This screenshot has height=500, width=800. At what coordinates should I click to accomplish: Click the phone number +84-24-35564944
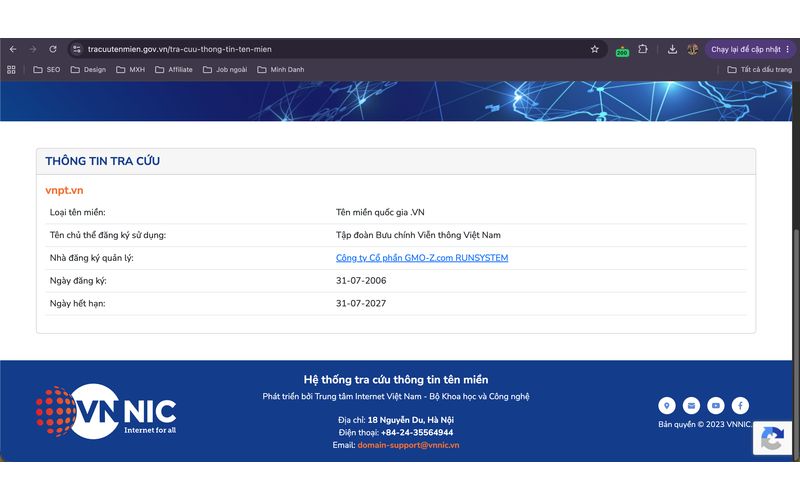click(x=417, y=433)
